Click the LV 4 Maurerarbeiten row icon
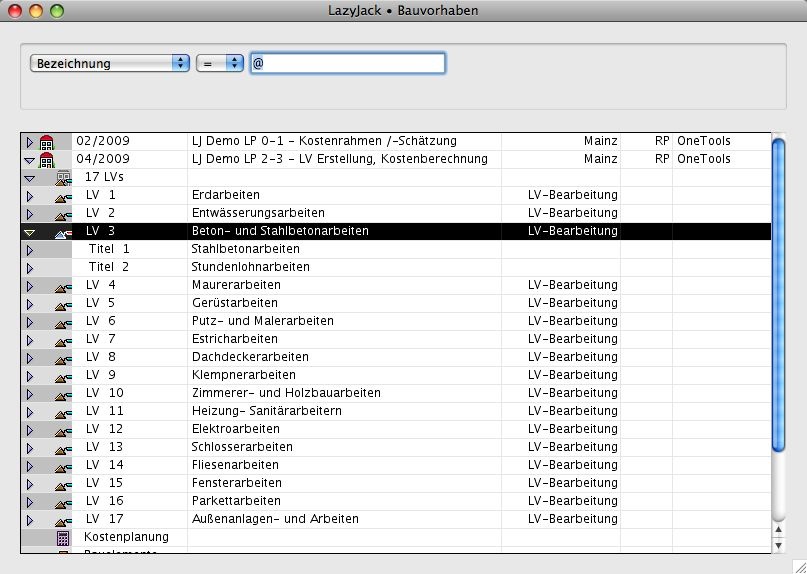 coord(63,287)
